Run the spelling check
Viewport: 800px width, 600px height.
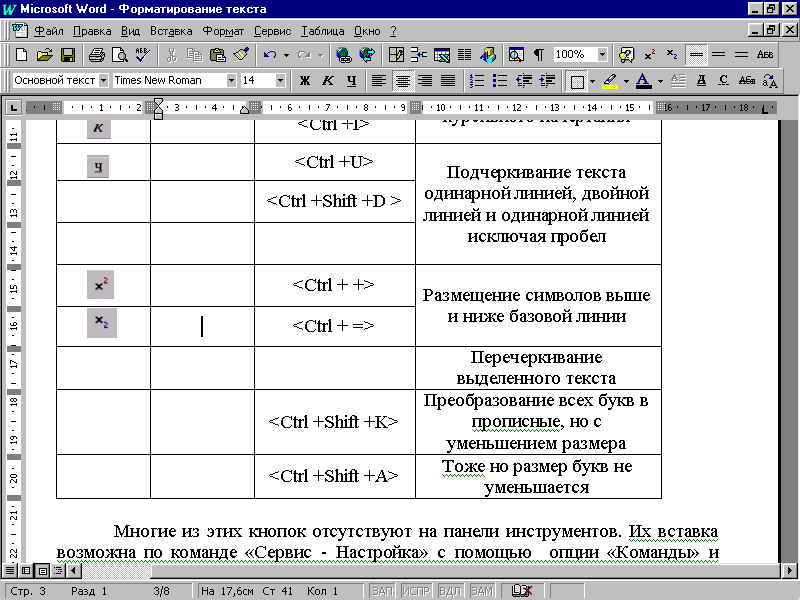[x=142, y=54]
